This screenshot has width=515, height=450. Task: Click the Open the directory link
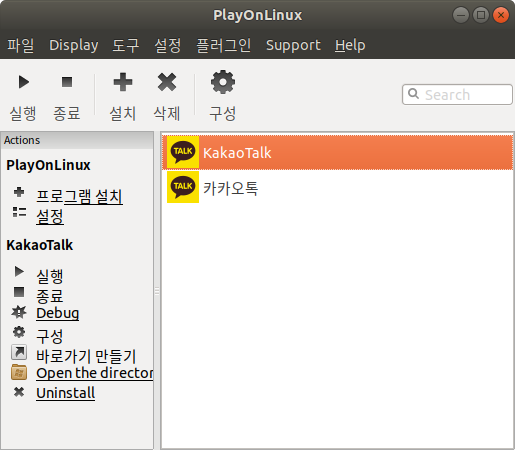(95, 373)
